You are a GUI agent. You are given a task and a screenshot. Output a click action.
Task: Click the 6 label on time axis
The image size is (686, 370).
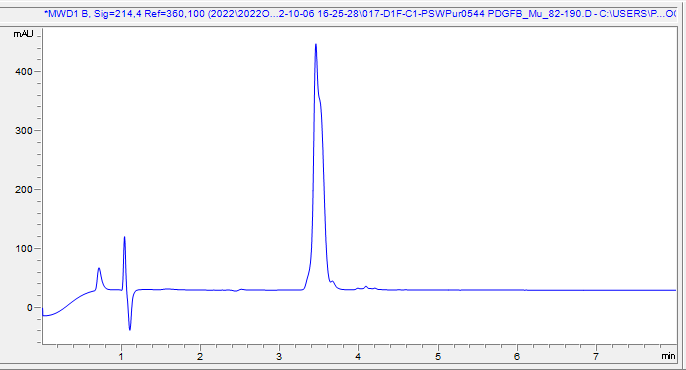[517, 356]
